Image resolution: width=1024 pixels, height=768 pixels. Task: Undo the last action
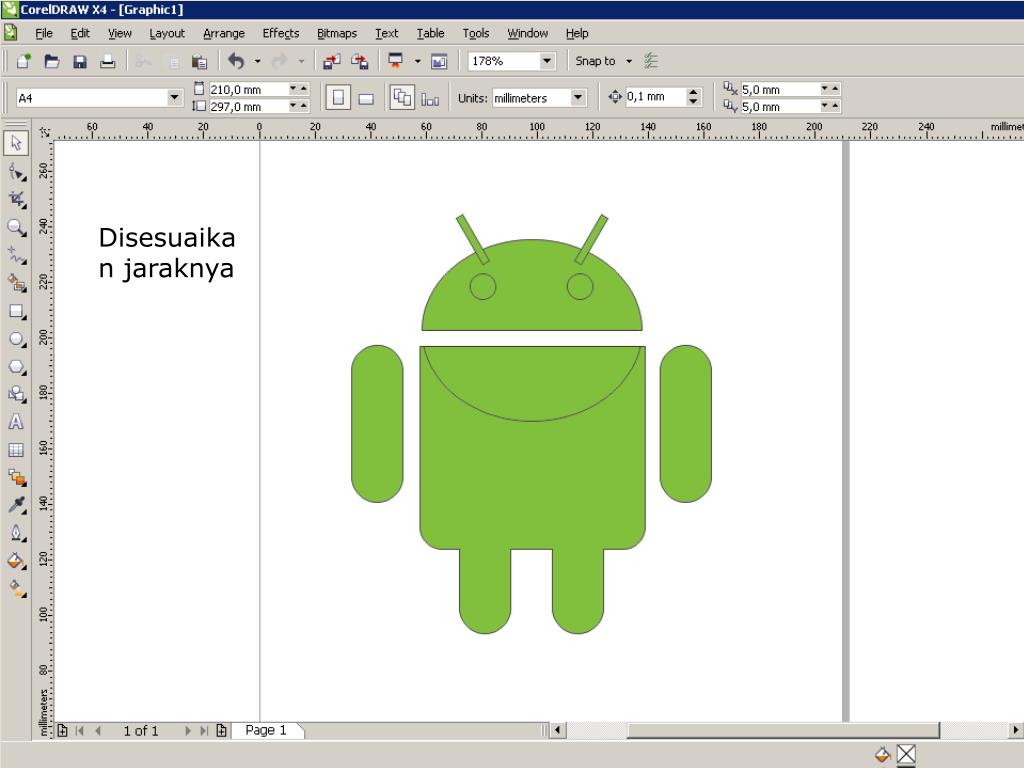[236, 61]
